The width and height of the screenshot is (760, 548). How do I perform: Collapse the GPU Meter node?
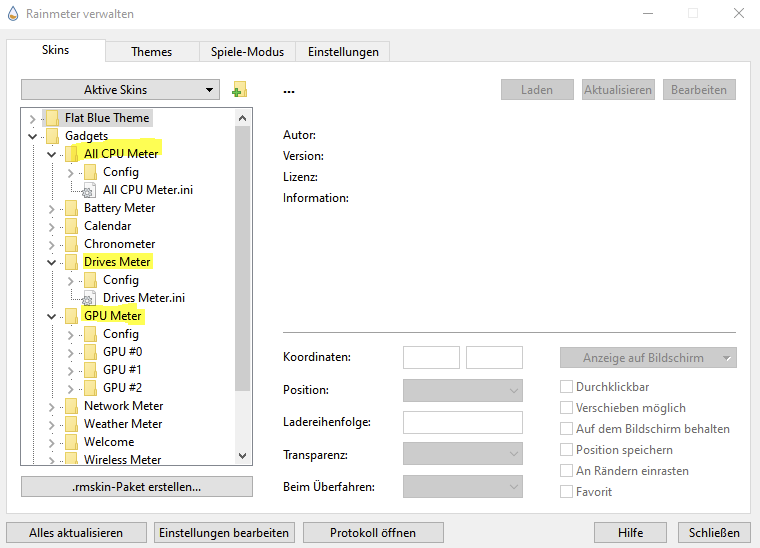tap(51, 316)
